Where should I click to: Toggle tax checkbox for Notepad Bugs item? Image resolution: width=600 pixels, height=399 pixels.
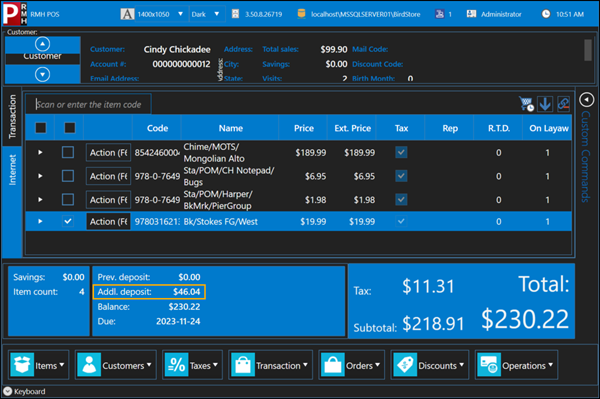[401, 176]
